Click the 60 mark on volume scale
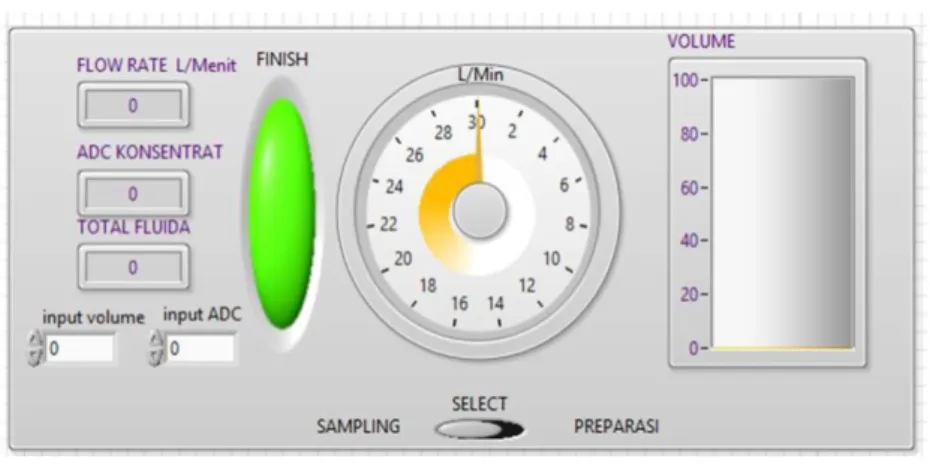Screen dimensions: 930x468 click(690, 188)
